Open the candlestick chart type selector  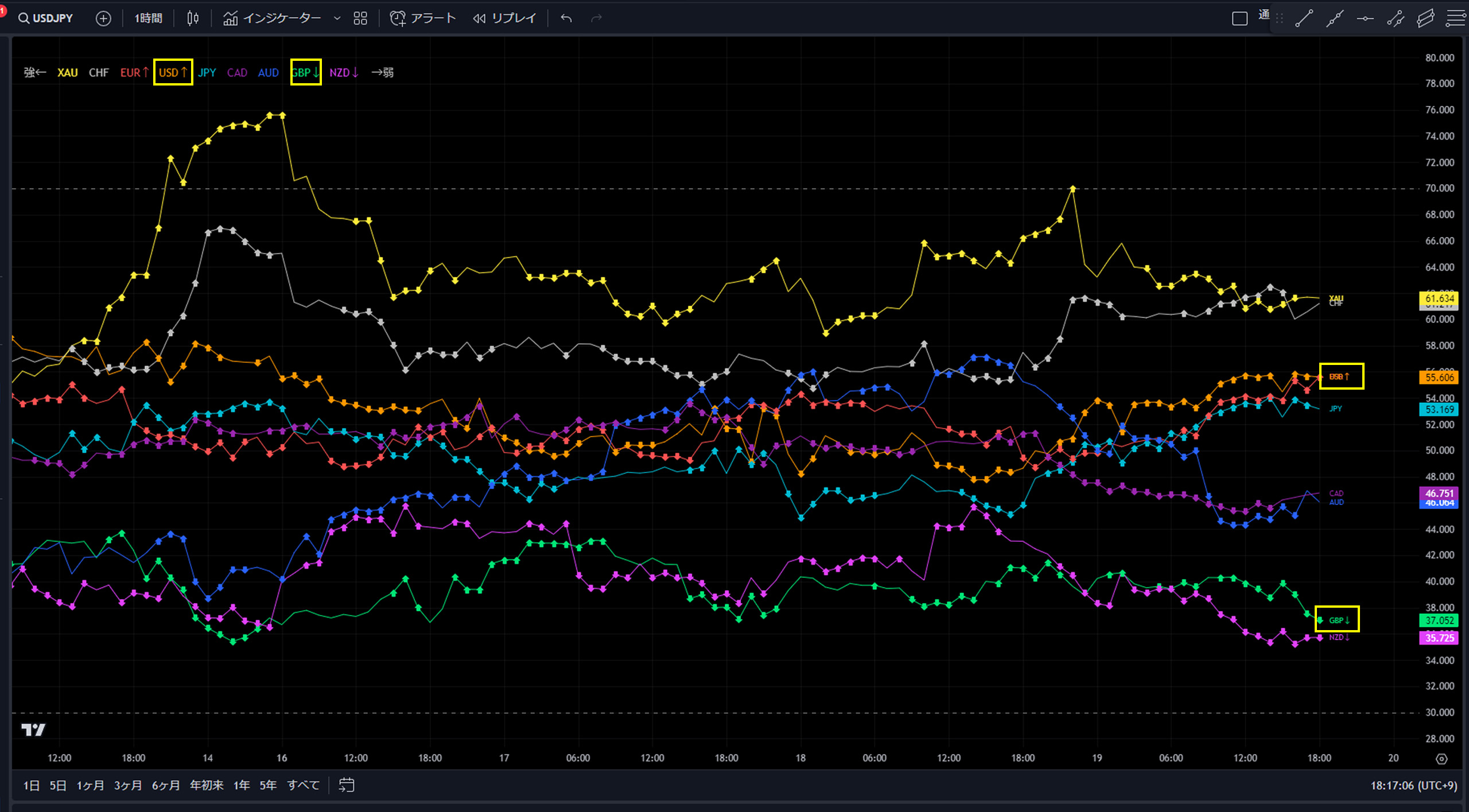point(193,18)
